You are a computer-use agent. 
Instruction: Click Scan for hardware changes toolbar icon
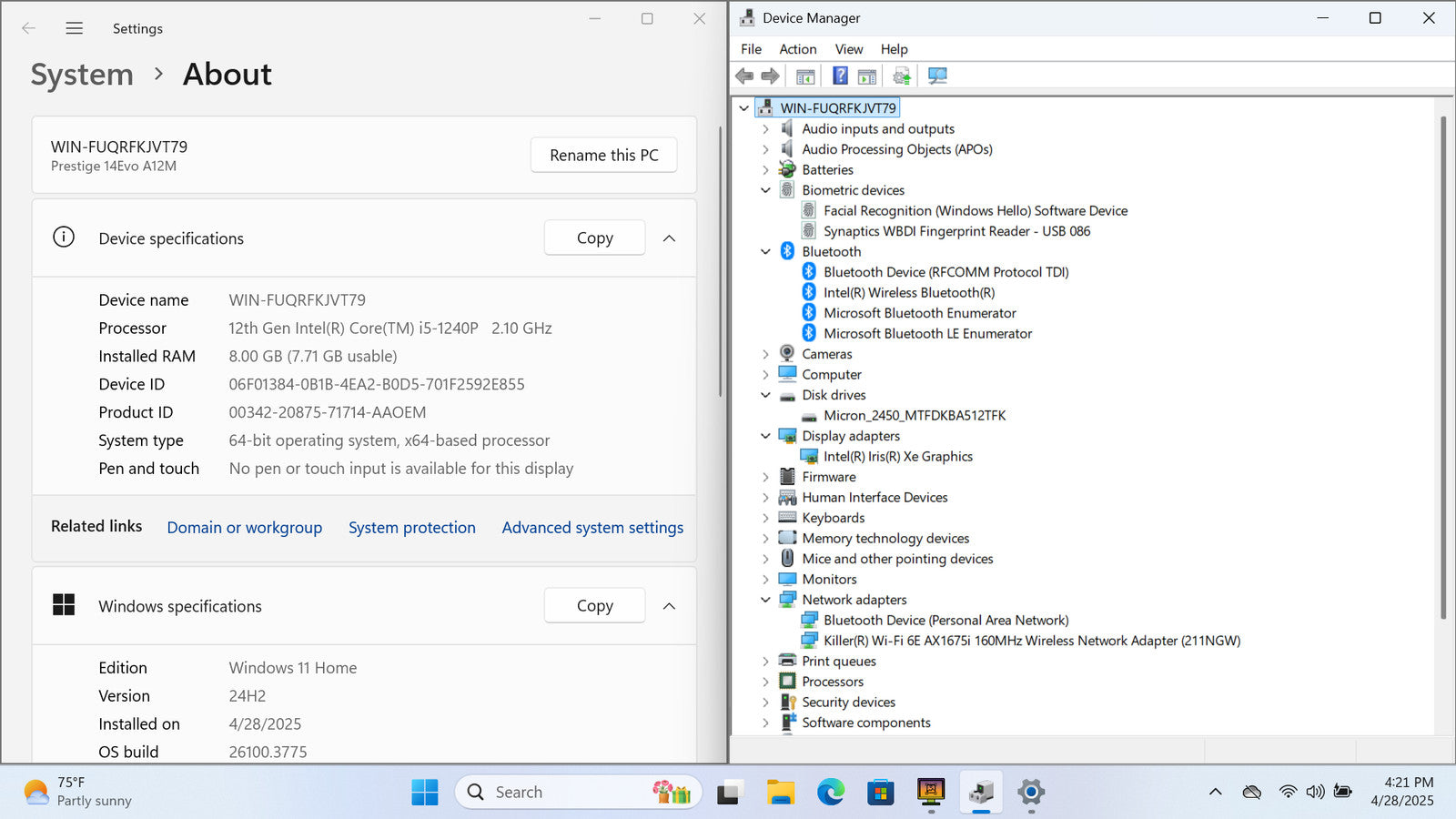pyautogui.click(x=937, y=76)
